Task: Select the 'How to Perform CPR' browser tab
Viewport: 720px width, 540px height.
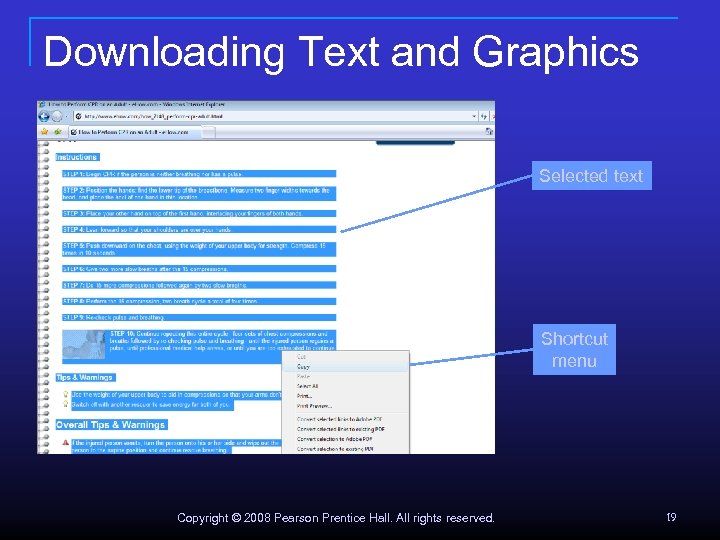Action: point(135,132)
